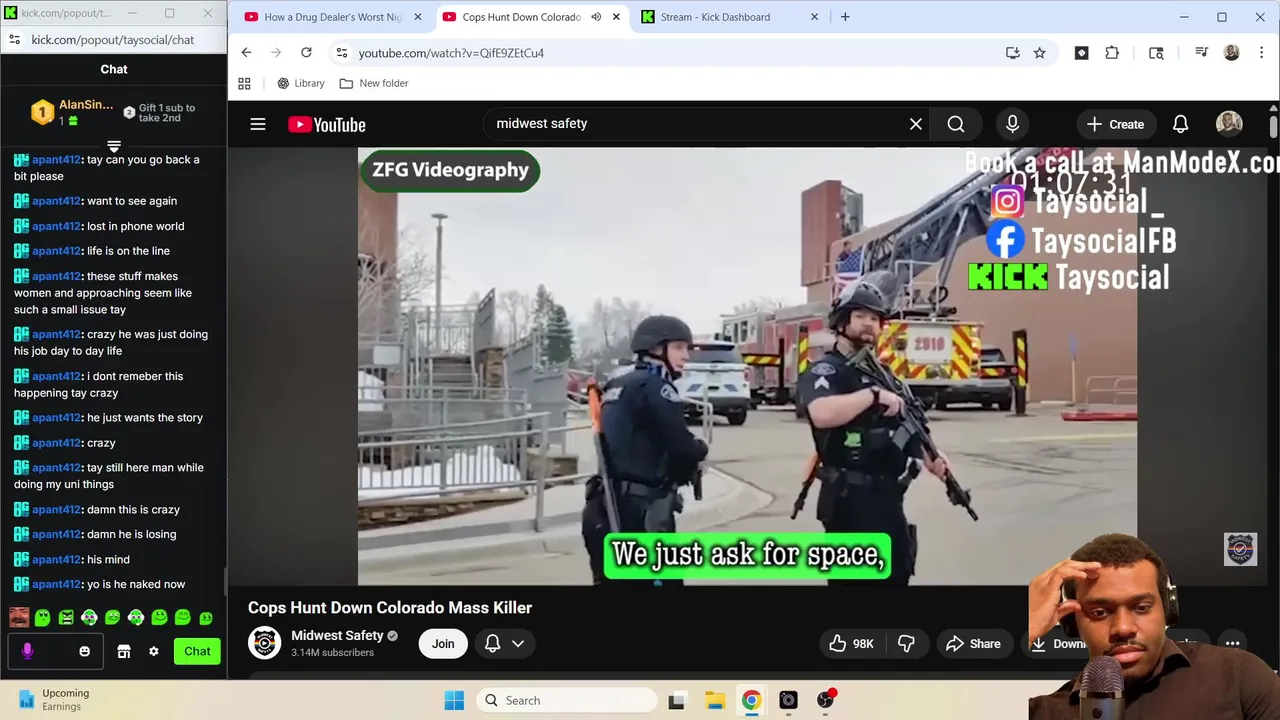Open site permissions icon in Kick popout
The width and height of the screenshot is (1280, 720).
click(14, 40)
